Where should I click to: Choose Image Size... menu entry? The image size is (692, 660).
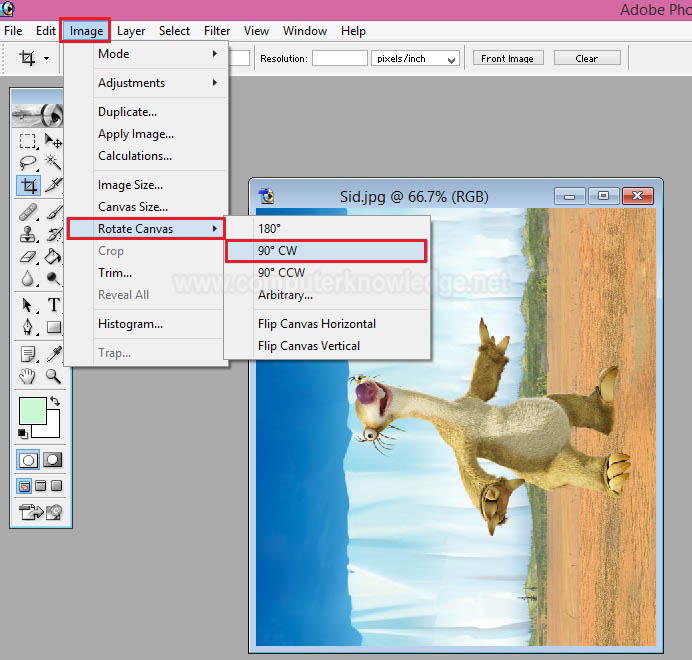[x=147, y=185]
